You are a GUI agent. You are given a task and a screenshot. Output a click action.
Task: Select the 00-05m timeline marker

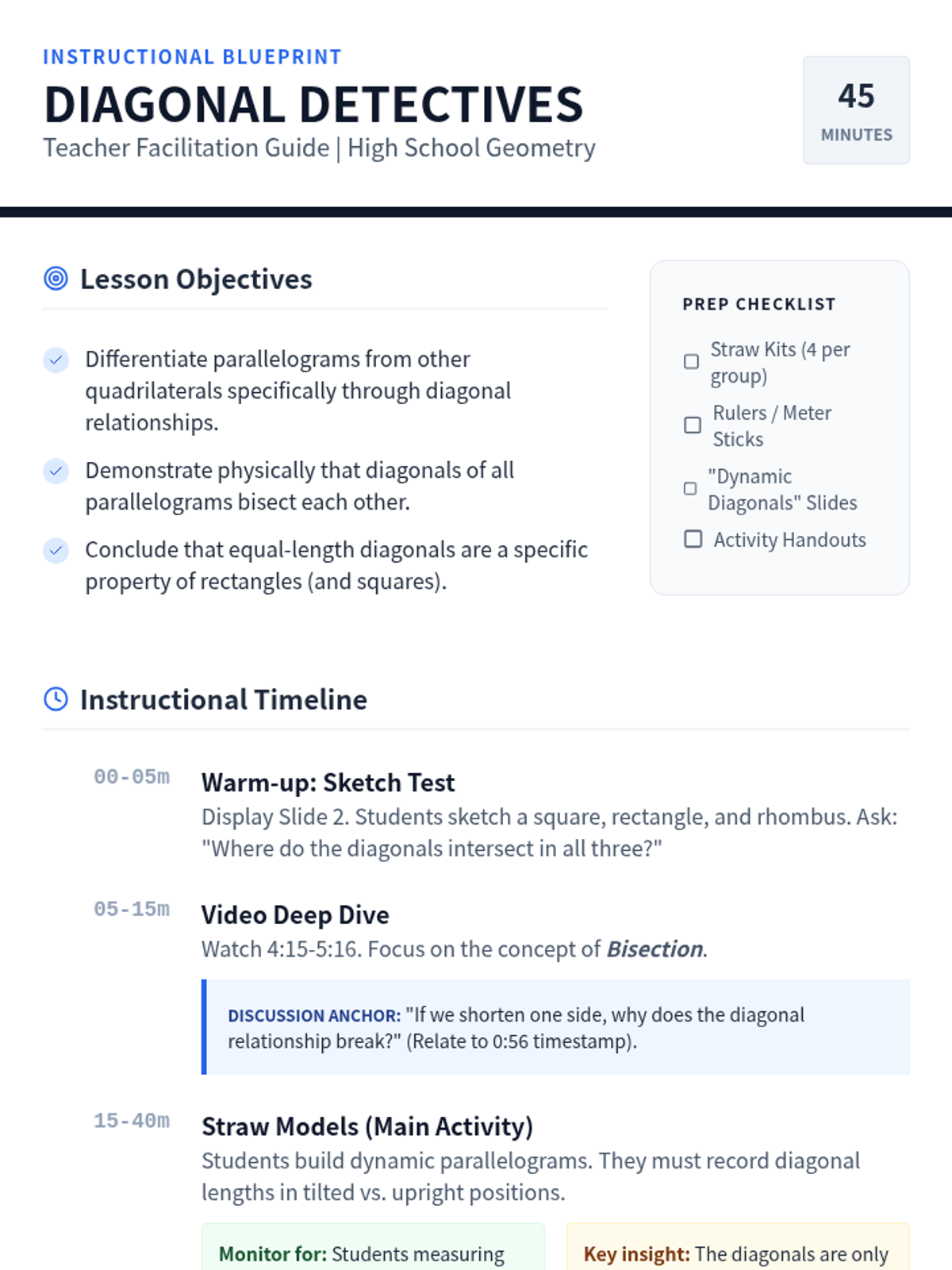(x=132, y=777)
